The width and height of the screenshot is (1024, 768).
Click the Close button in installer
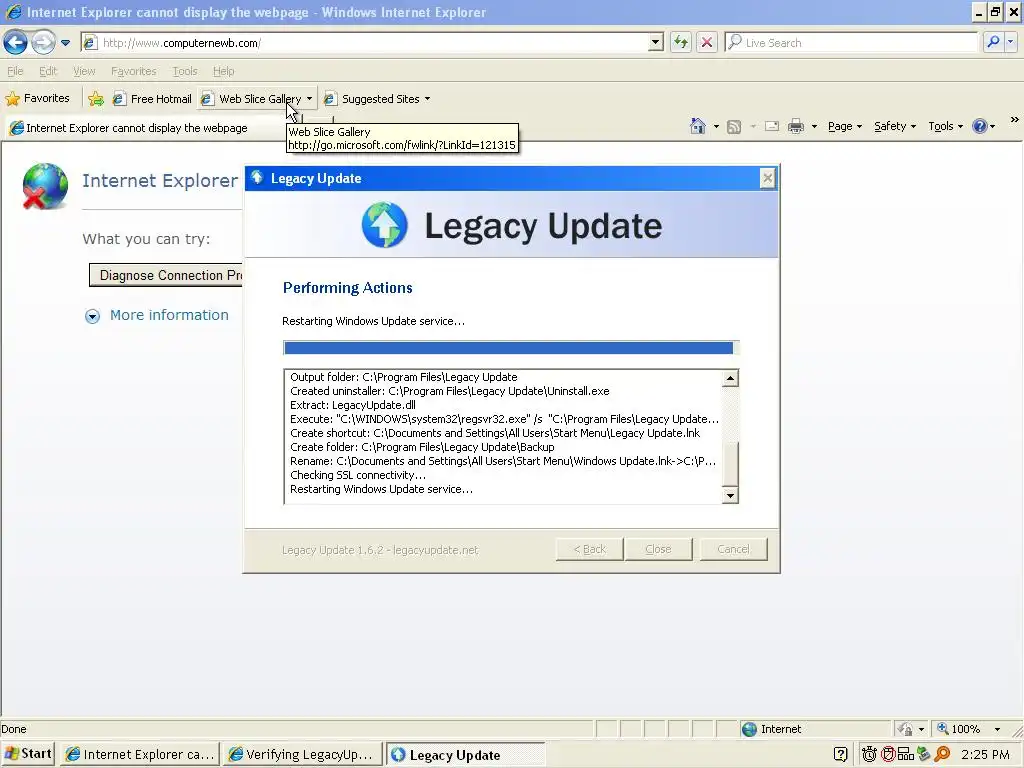658,549
